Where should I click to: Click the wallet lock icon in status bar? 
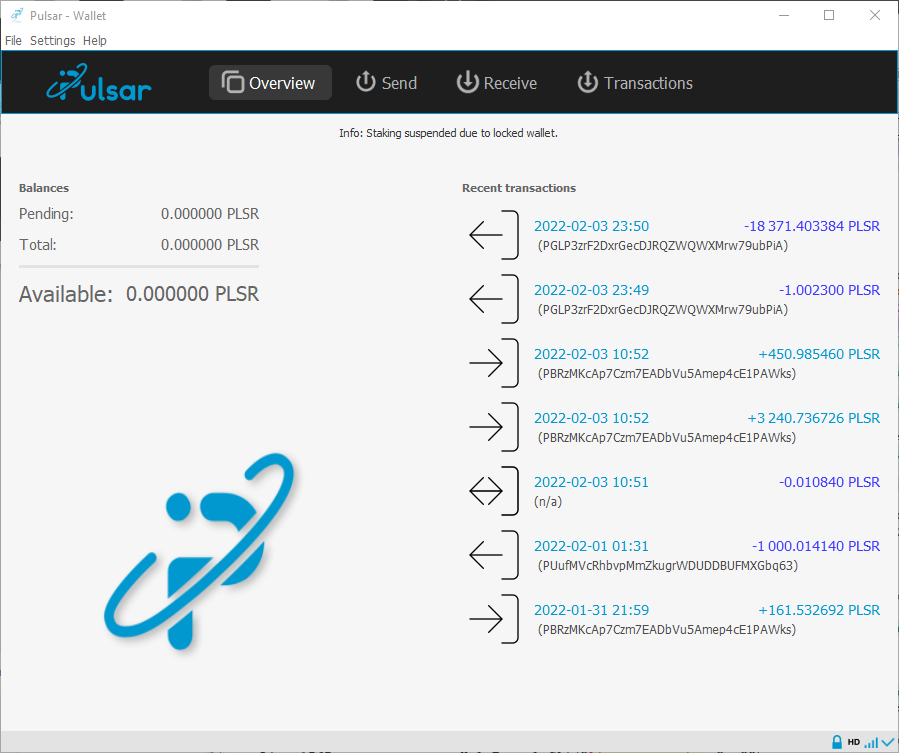[837, 742]
